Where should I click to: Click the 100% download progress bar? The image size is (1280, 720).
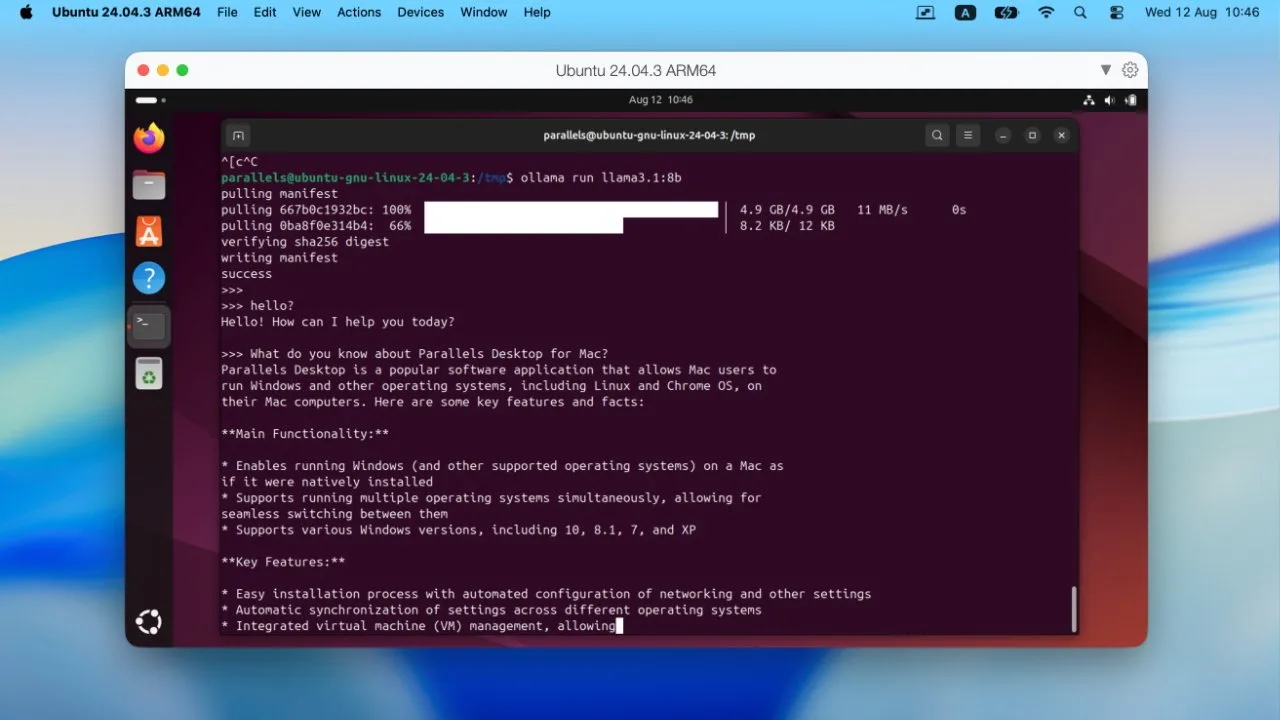(x=571, y=209)
